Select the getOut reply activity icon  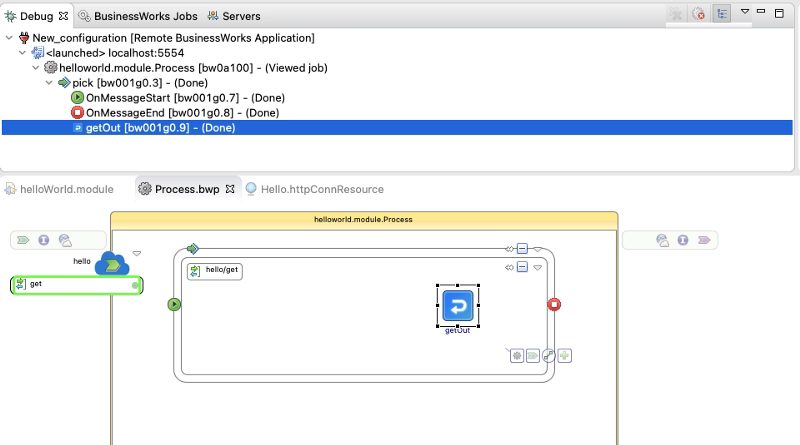tap(458, 306)
